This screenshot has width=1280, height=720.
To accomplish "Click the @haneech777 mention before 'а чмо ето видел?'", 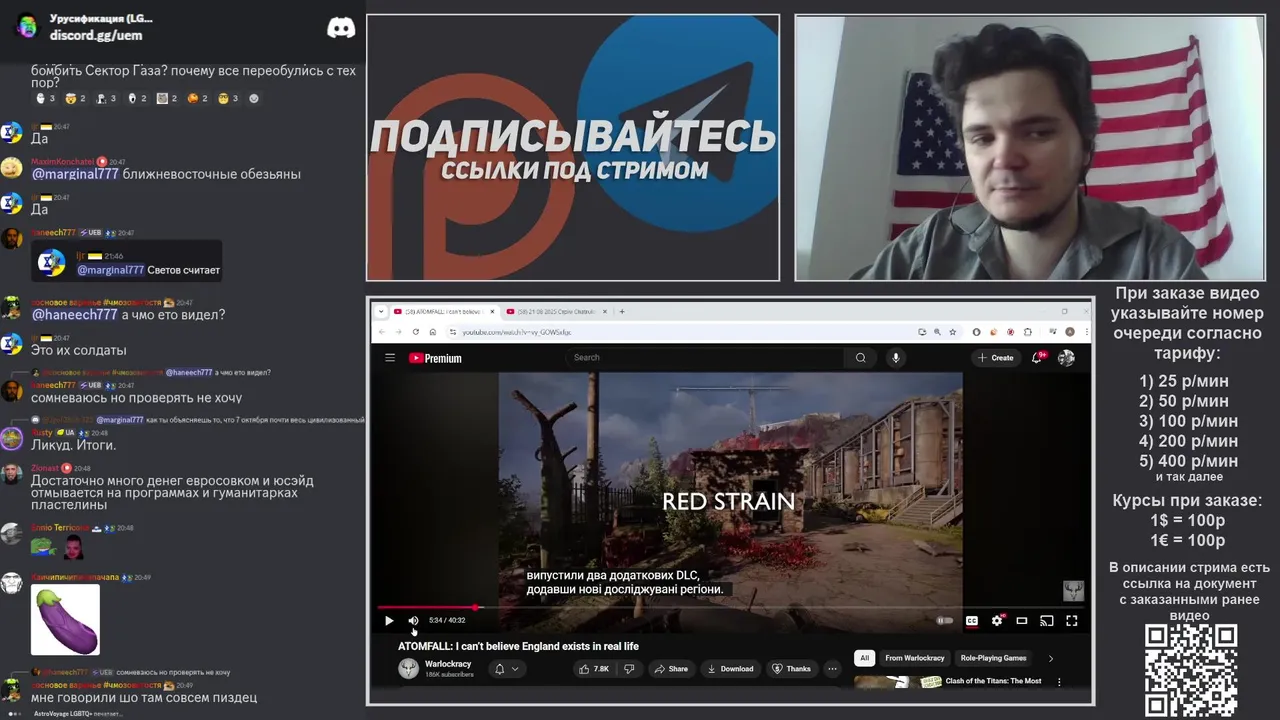I will coord(74,315).
